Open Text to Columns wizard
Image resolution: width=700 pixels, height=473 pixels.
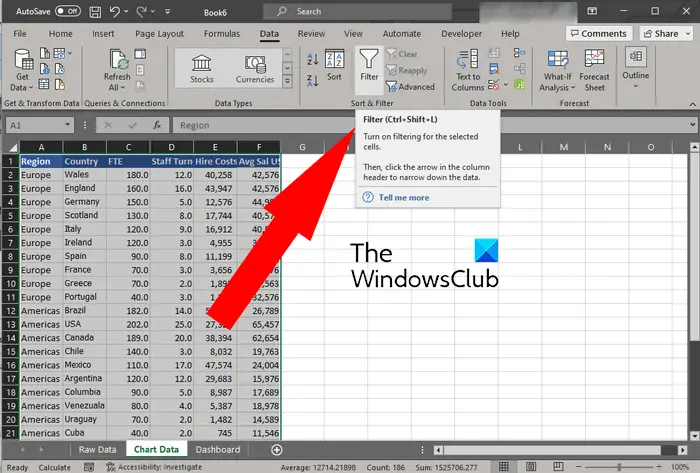(x=467, y=71)
